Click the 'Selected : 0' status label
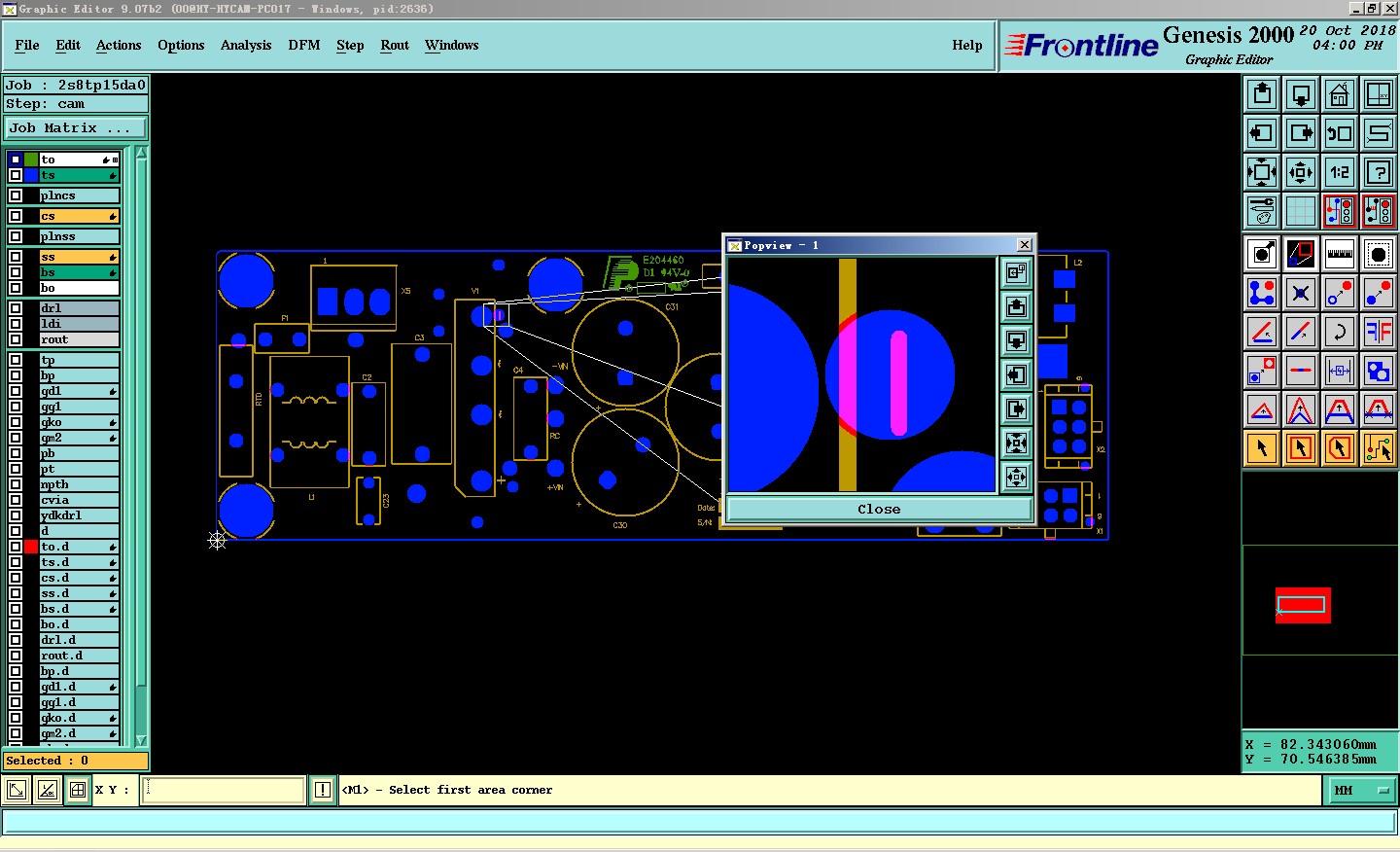This screenshot has height=852, width=1400. [76, 761]
